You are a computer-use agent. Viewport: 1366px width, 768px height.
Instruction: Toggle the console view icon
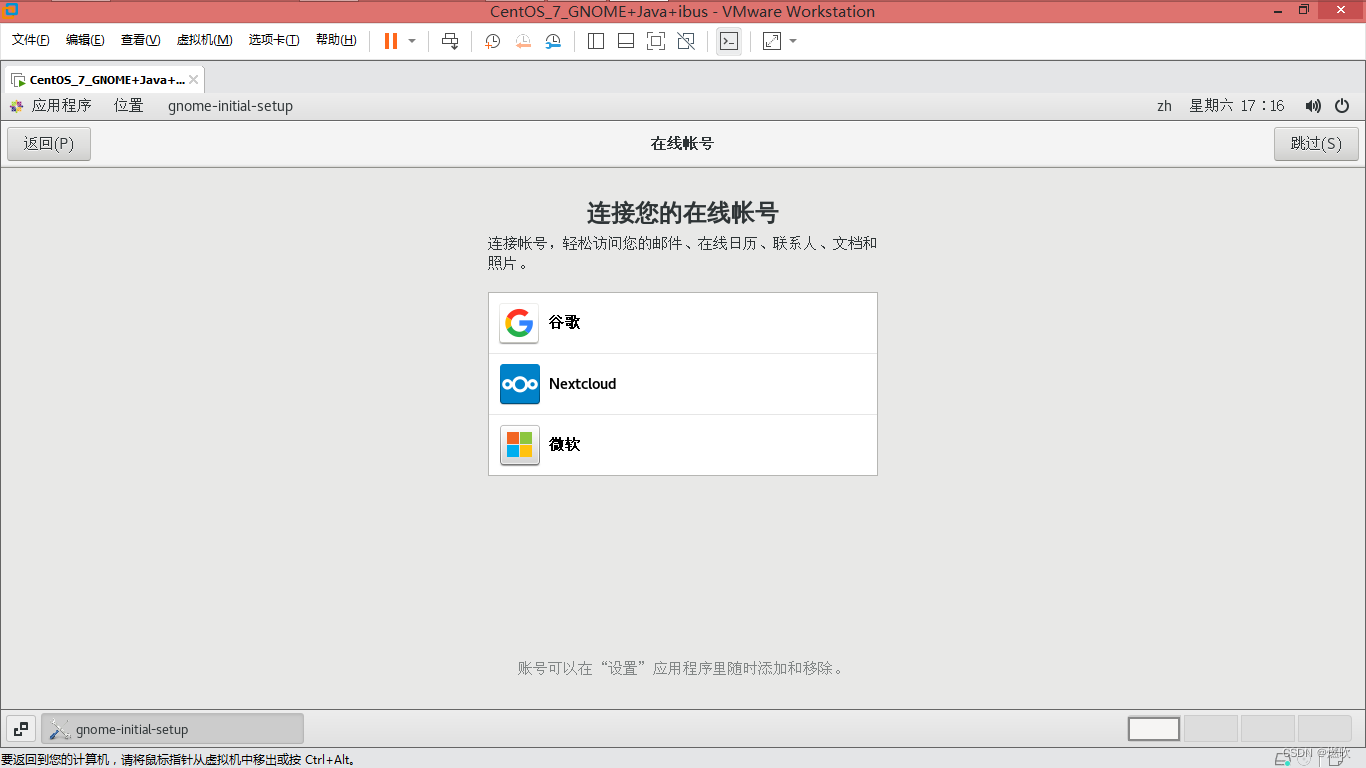pyautogui.click(x=729, y=41)
